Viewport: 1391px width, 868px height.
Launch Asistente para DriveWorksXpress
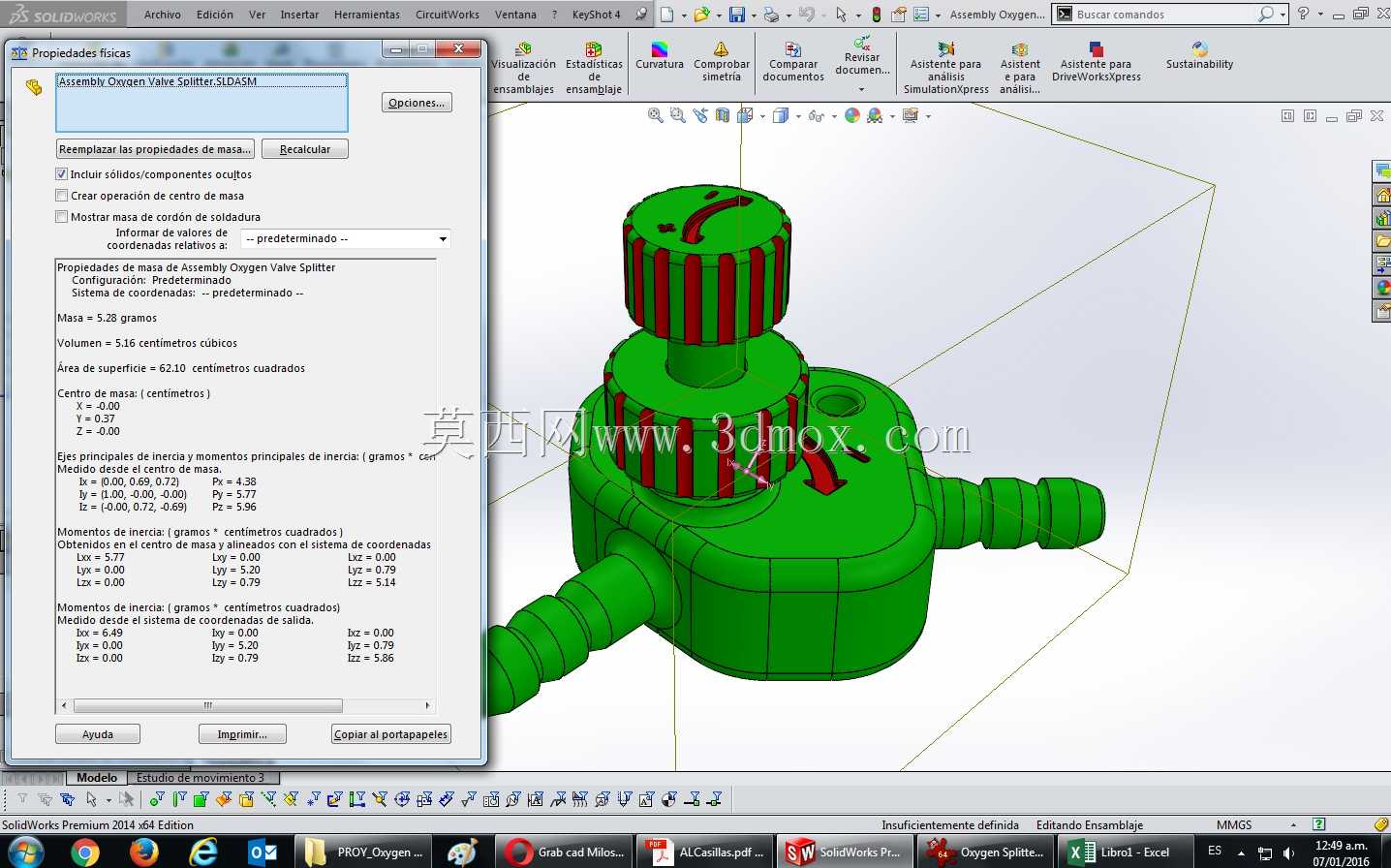1097,62
